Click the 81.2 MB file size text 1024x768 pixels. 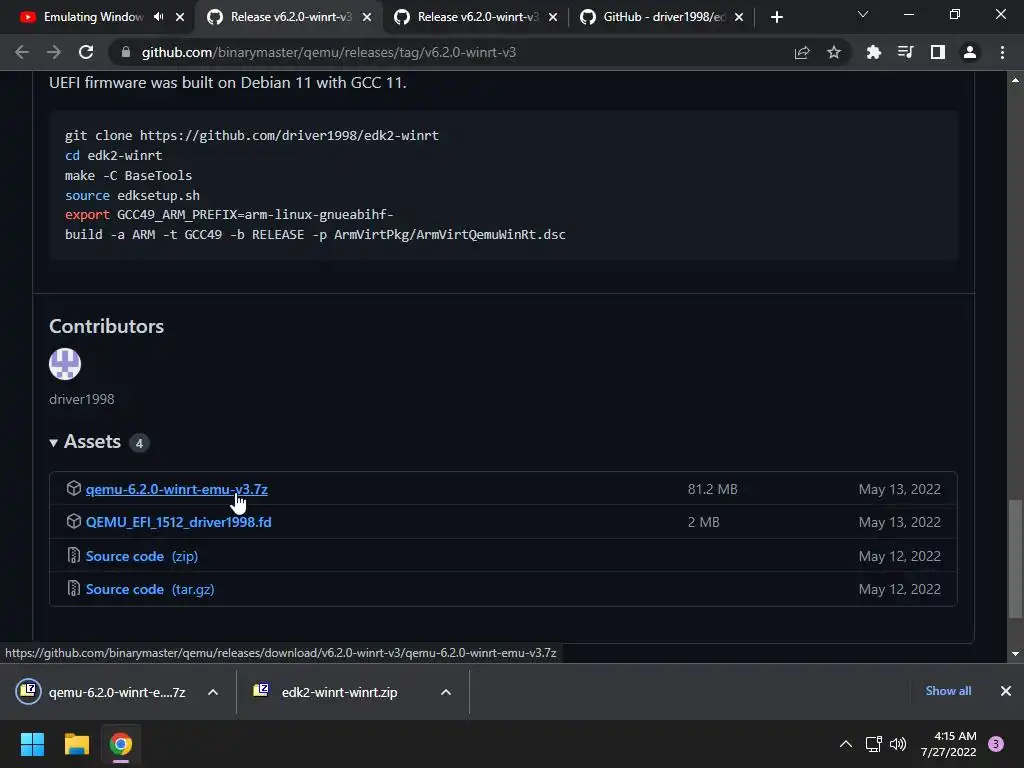[x=712, y=489]
